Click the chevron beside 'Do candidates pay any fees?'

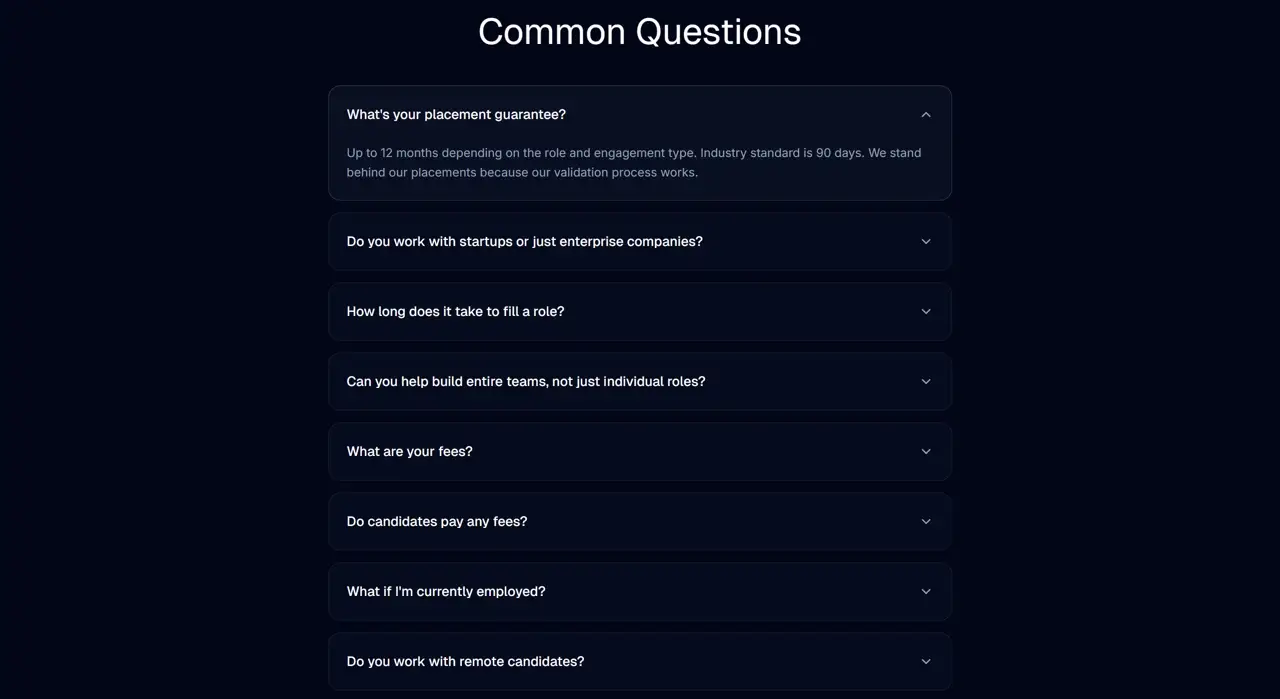tap(925, 521)
